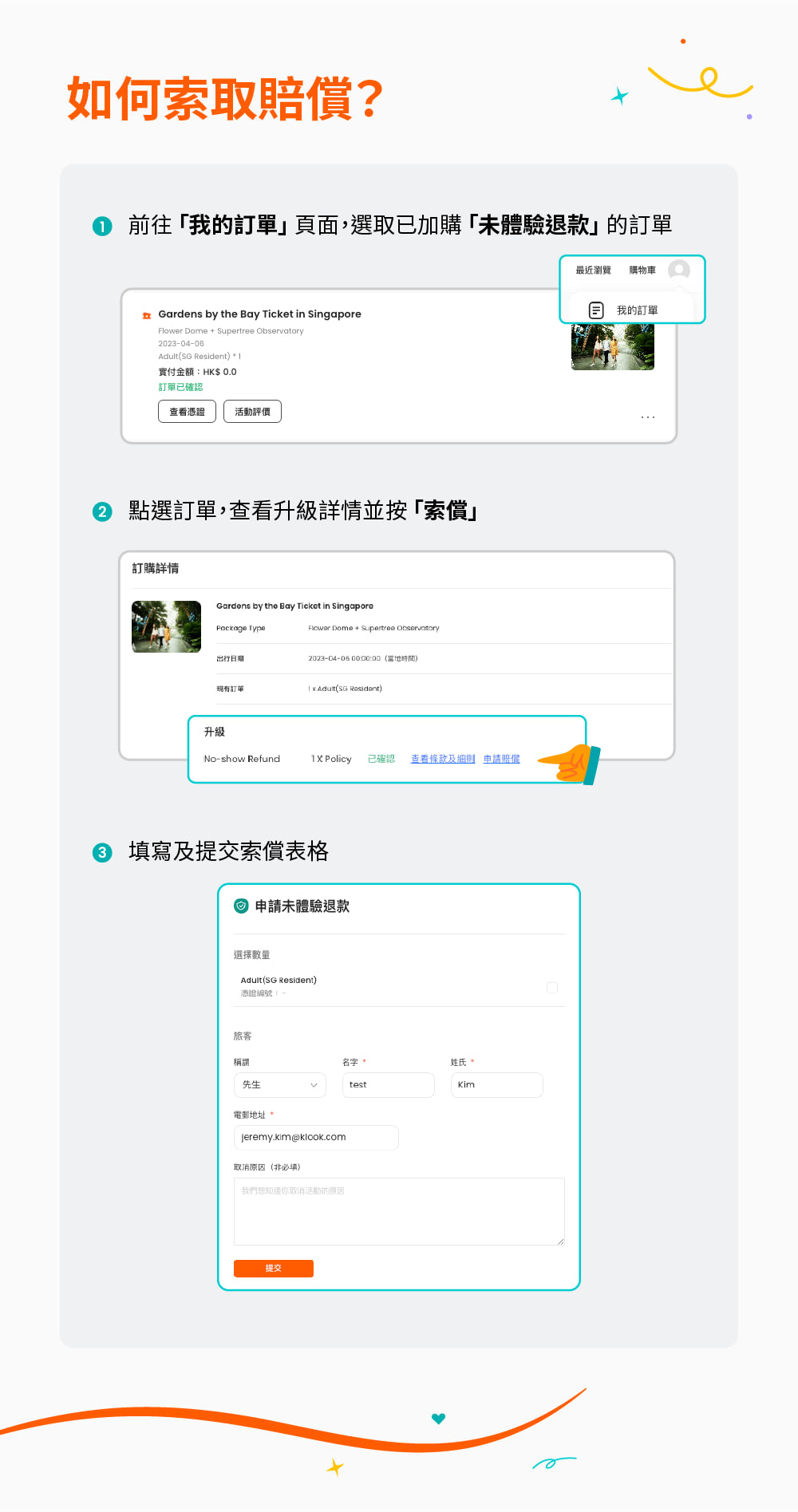Click the 名字 field containing test
Image resolution: width=798 pixels, height=1512 pixels.
pos(389,1085)
